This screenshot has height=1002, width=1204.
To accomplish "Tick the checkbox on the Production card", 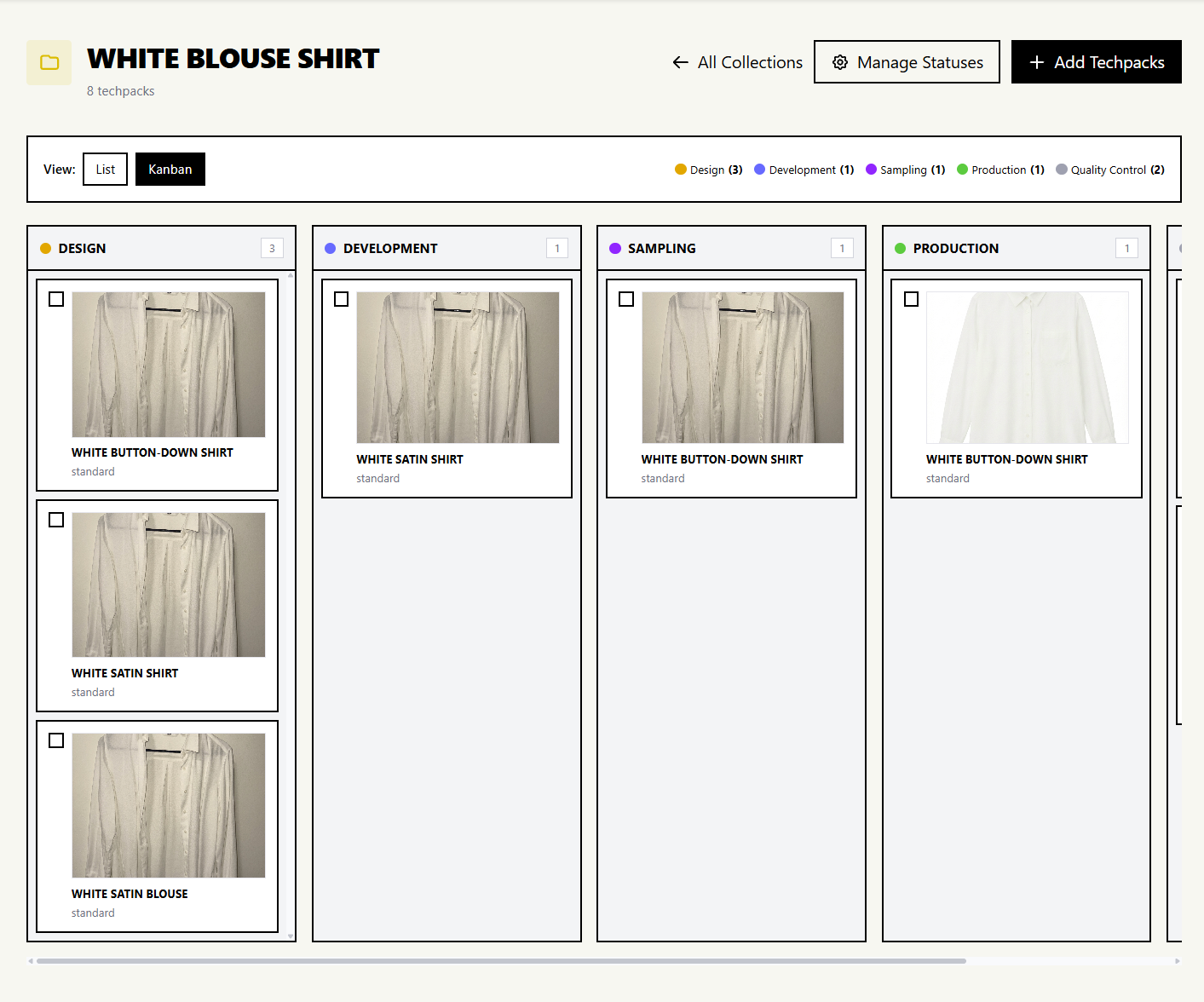I will click(x=911, y=299).
